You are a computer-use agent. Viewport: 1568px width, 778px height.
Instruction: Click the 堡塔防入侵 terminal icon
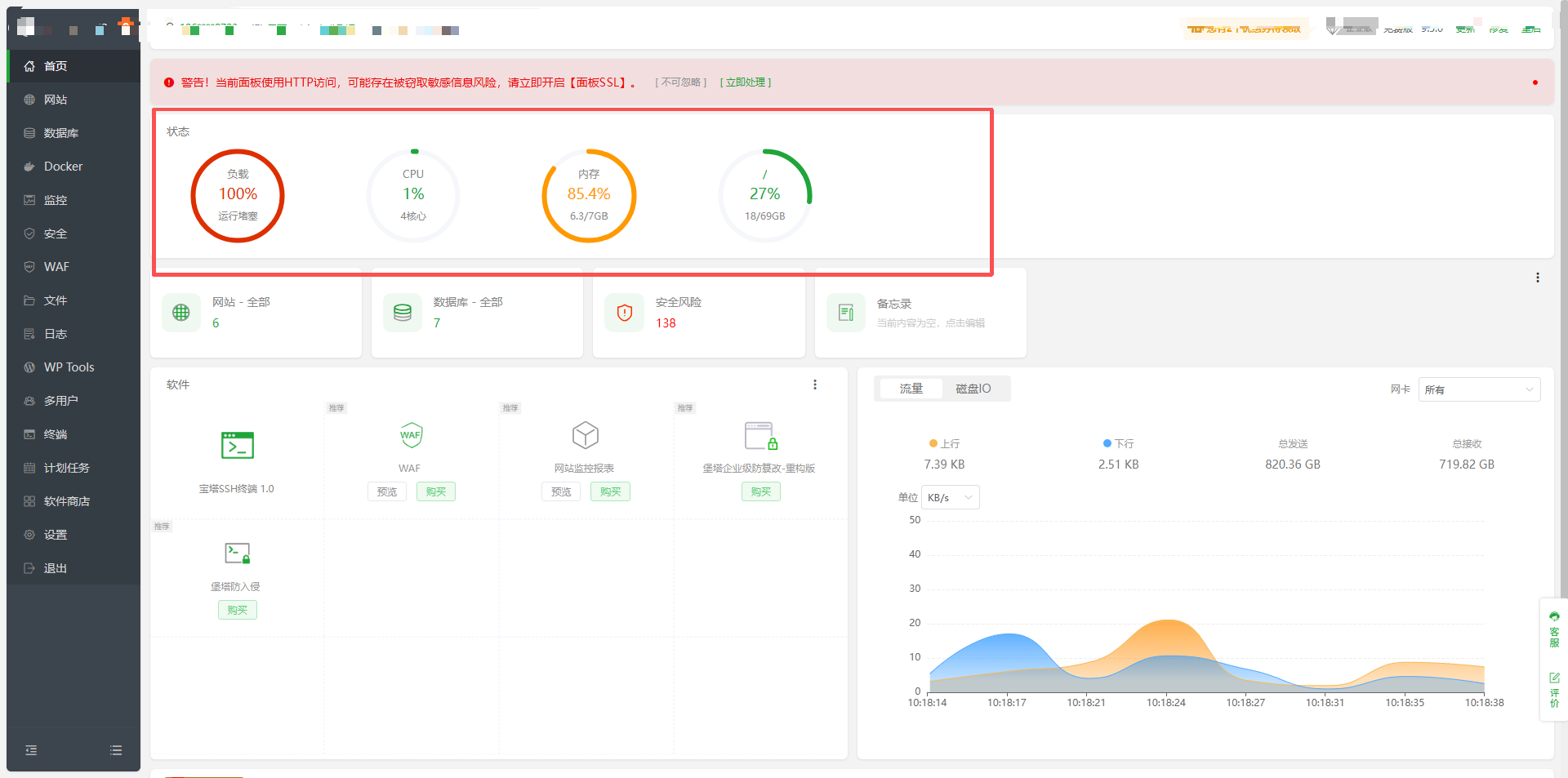(x=238, y=553)
